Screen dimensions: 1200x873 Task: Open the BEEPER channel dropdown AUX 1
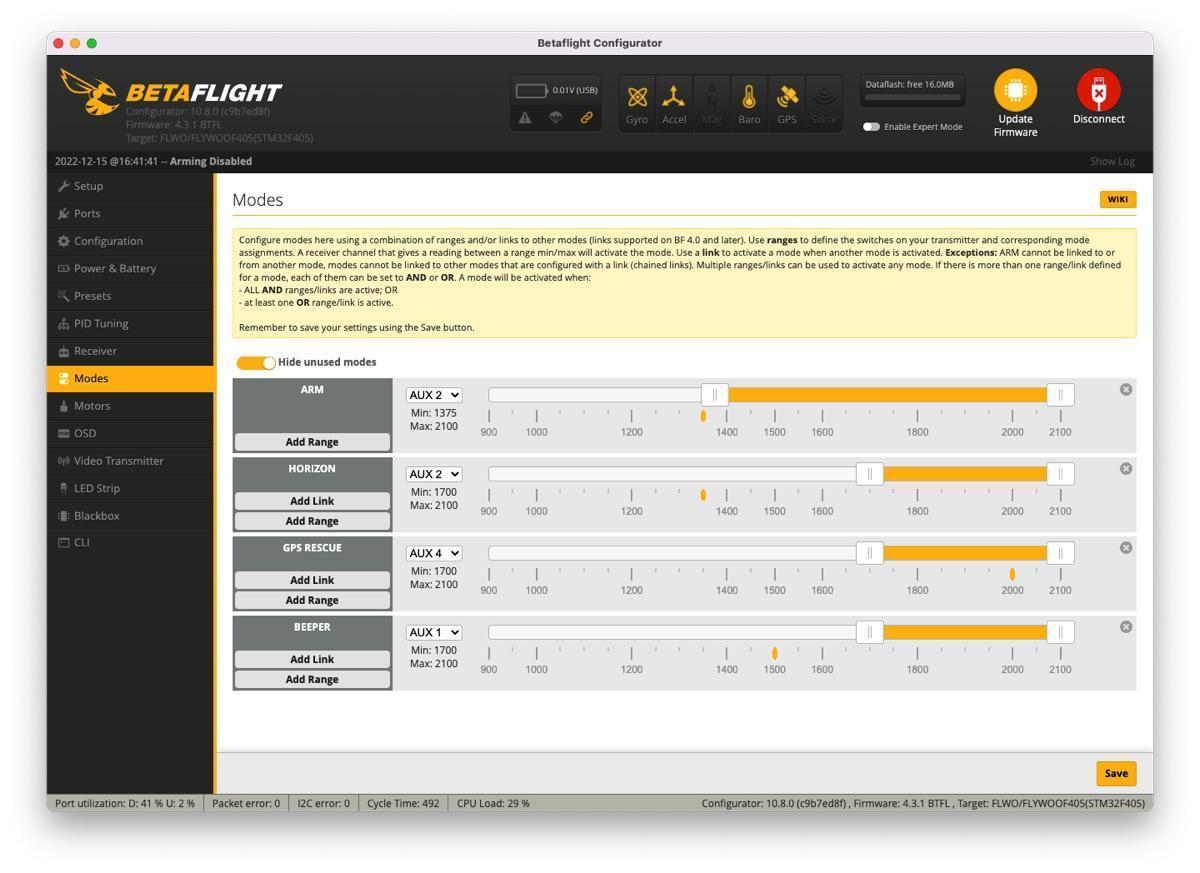(x=434, y=632)
